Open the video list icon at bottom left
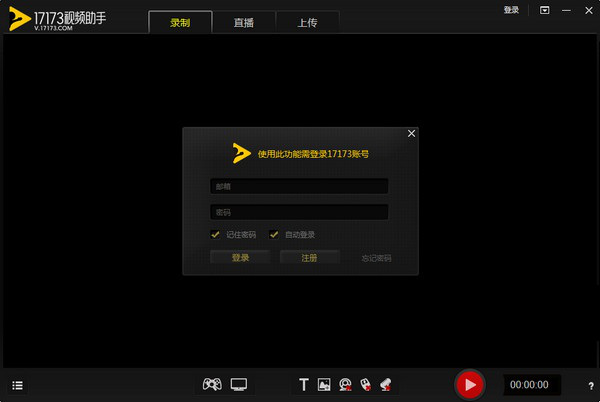The image size is (600, 402). coord(18,385)
